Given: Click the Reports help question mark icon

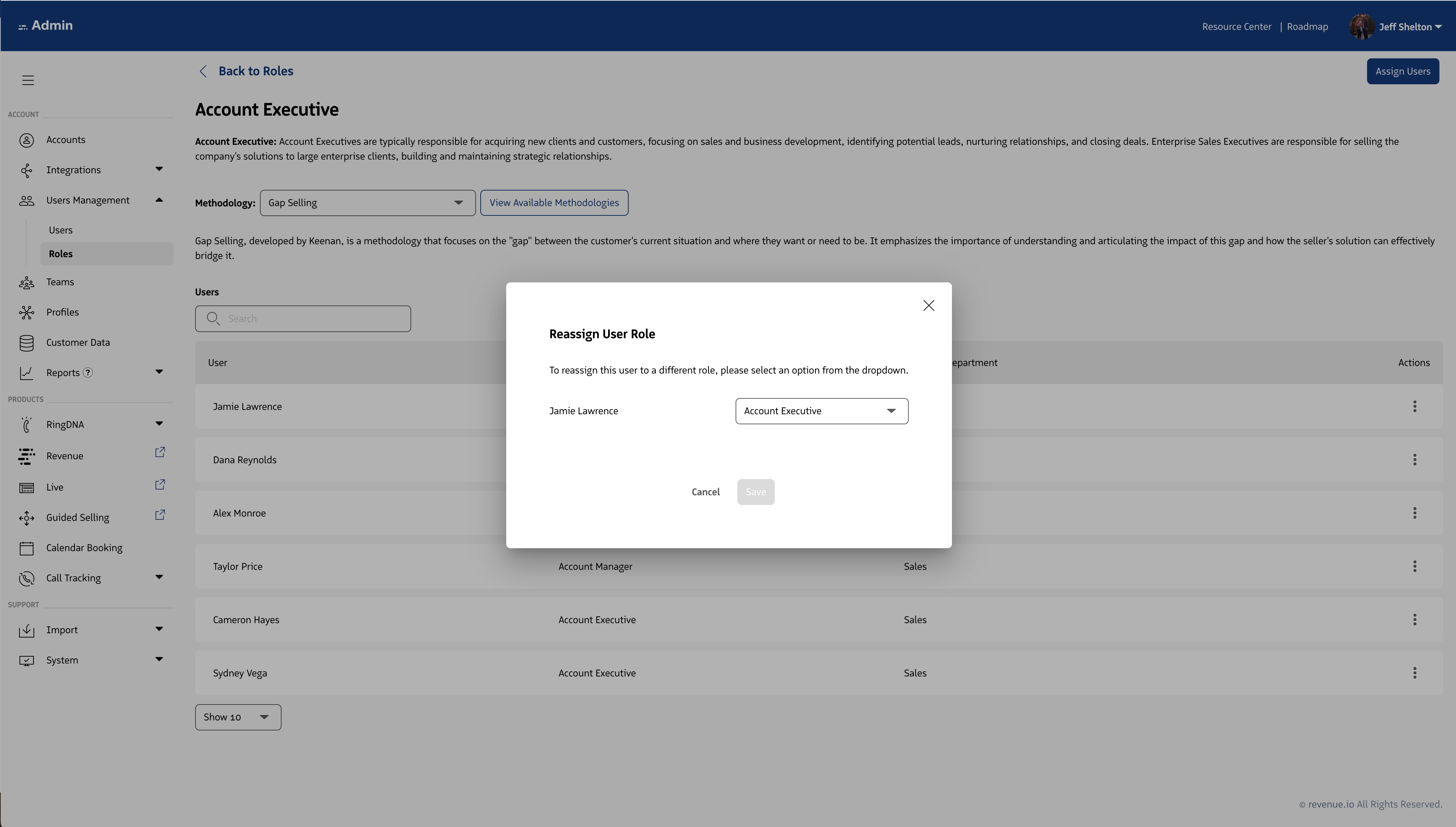Looking at the screenshot, I should pyautogui.click(x=88, y=372).
